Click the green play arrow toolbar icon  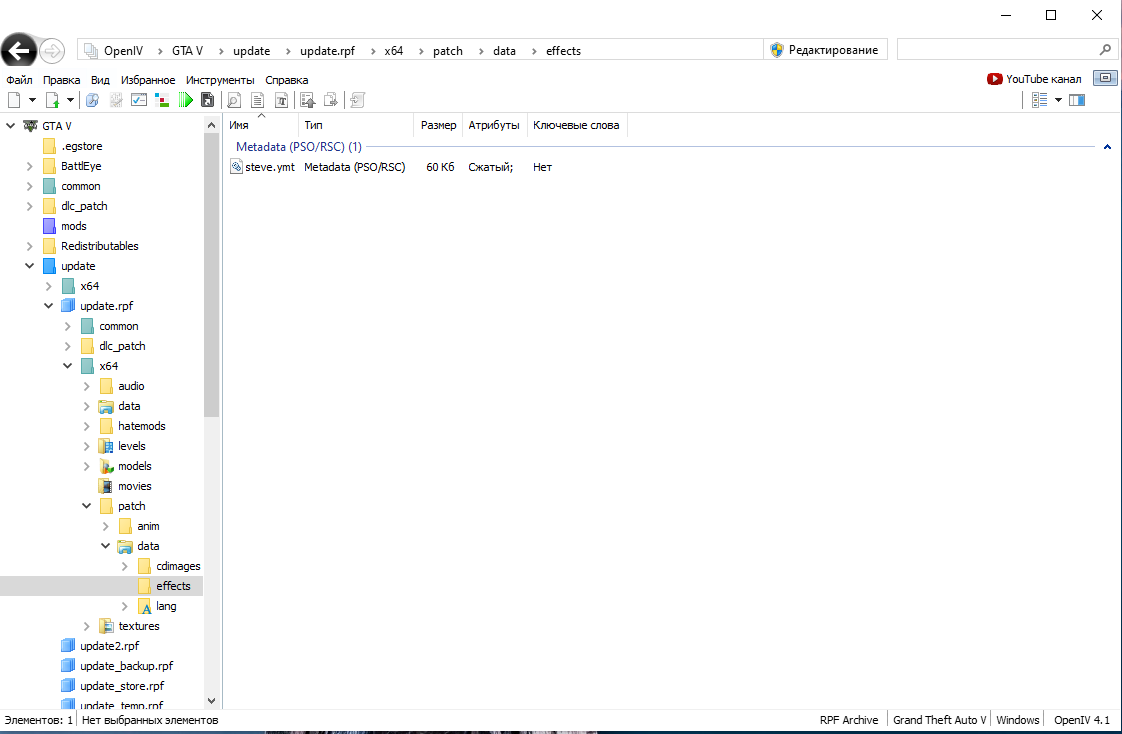(186, 100)
